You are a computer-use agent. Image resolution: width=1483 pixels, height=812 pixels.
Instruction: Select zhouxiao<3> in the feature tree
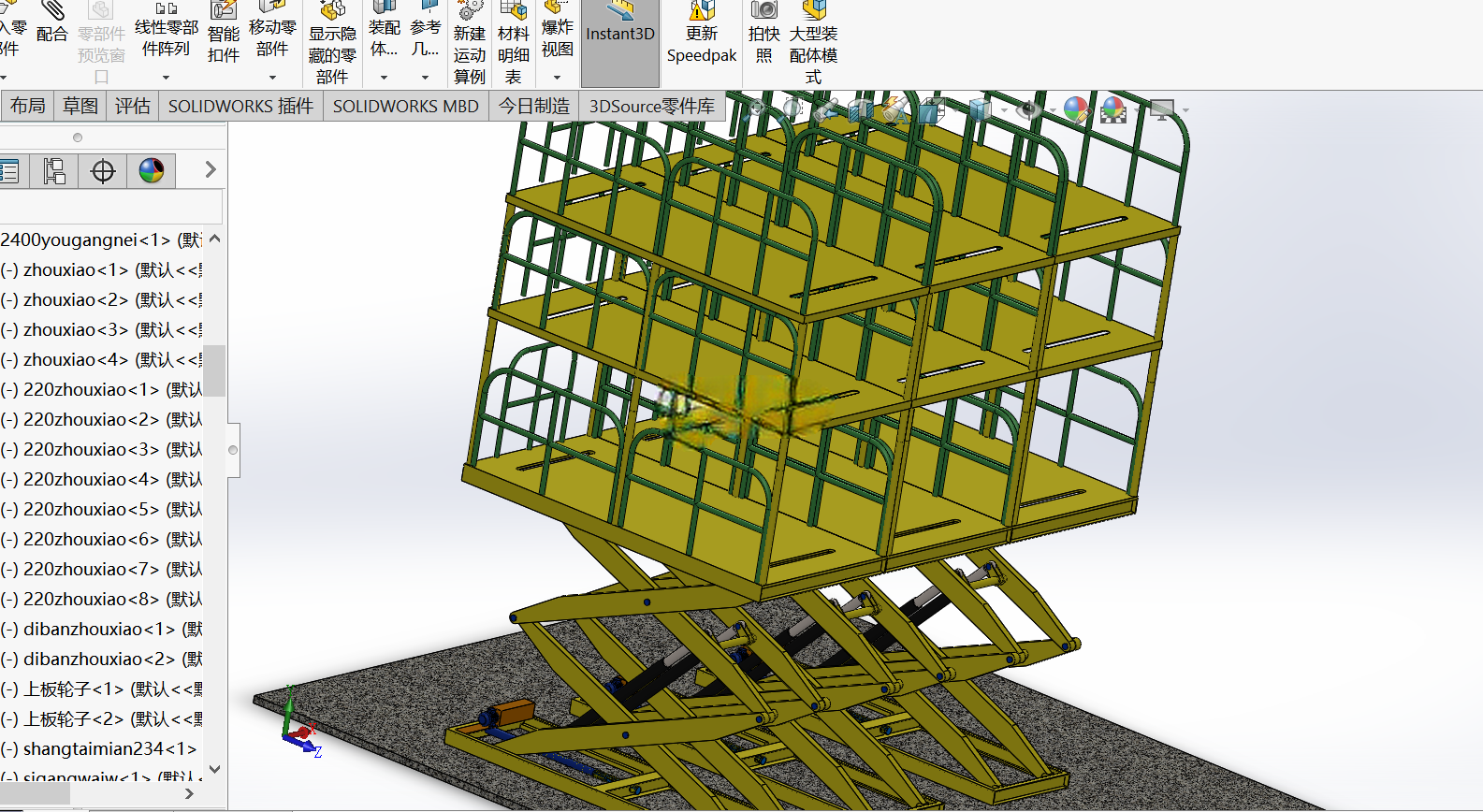point(101,329)
